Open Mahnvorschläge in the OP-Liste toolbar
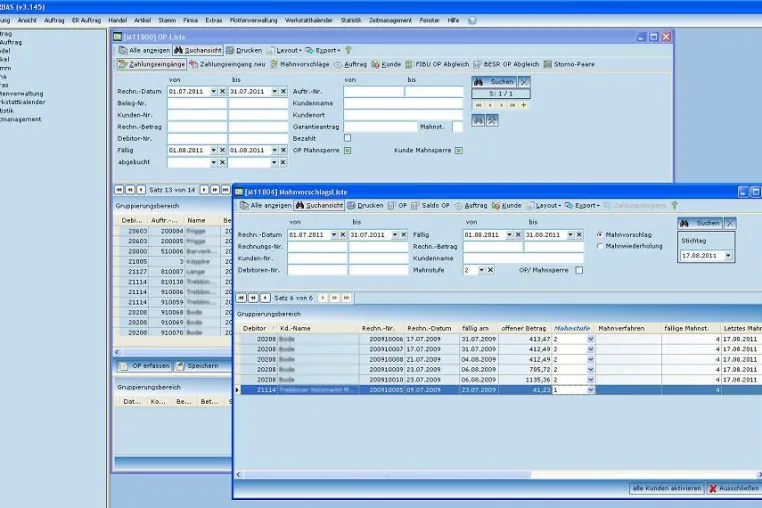This screenshot has width=762, height=508. coord(299,64)
